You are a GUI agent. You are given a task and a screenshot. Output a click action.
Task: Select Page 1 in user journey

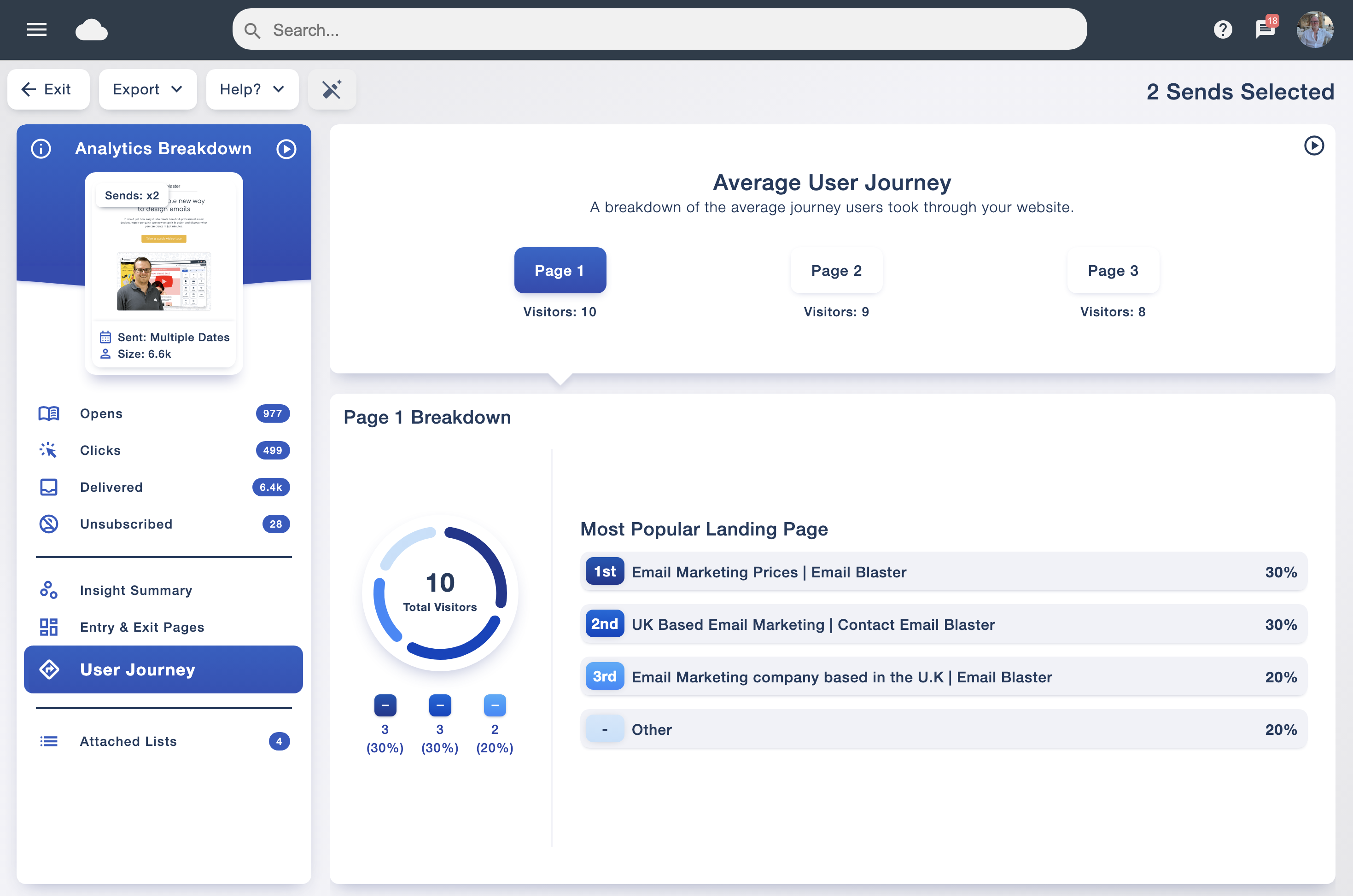click(x=560, y=270)
